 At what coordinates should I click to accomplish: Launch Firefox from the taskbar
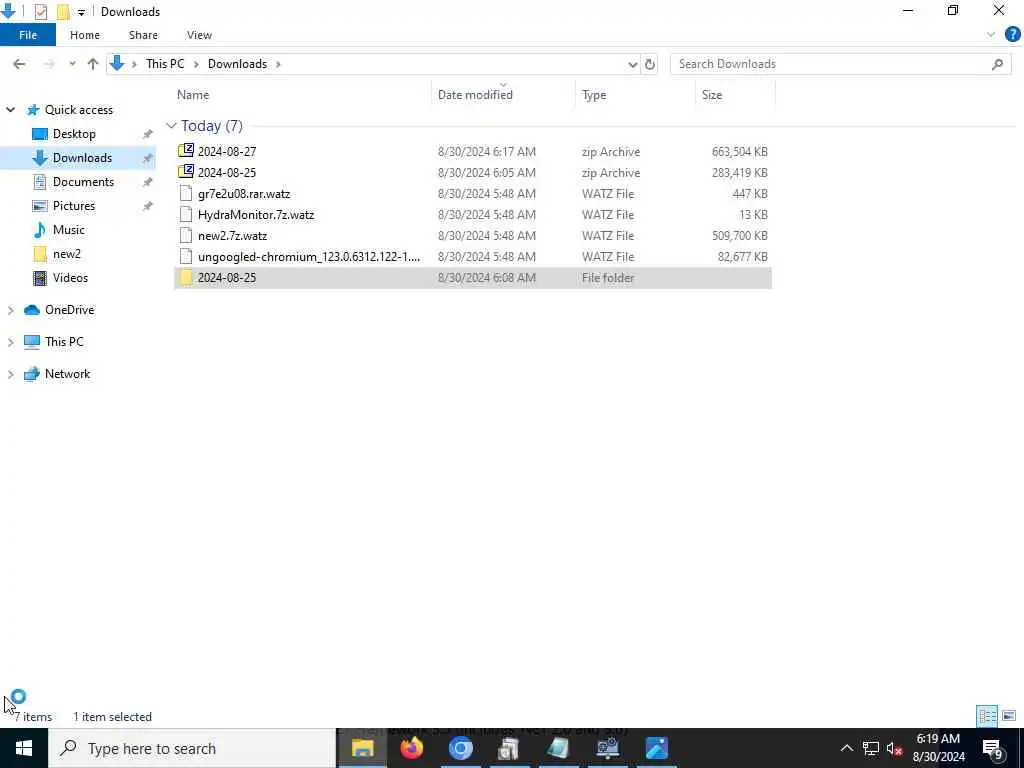coord(411,748)
